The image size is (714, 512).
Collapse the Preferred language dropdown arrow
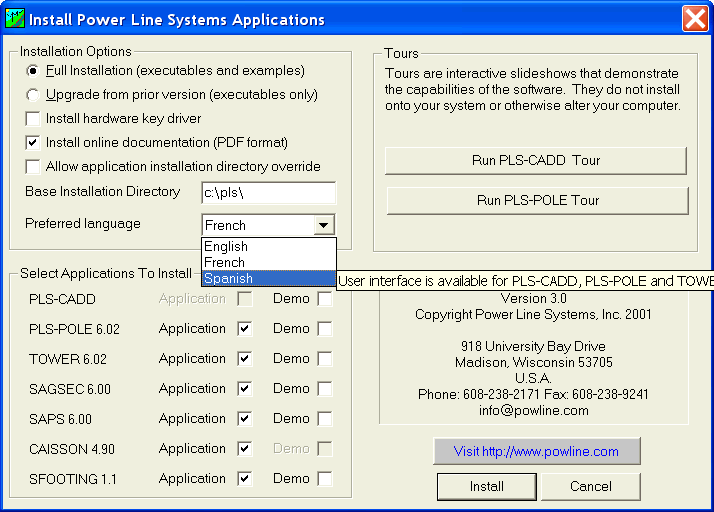click(x=324, y=225)
